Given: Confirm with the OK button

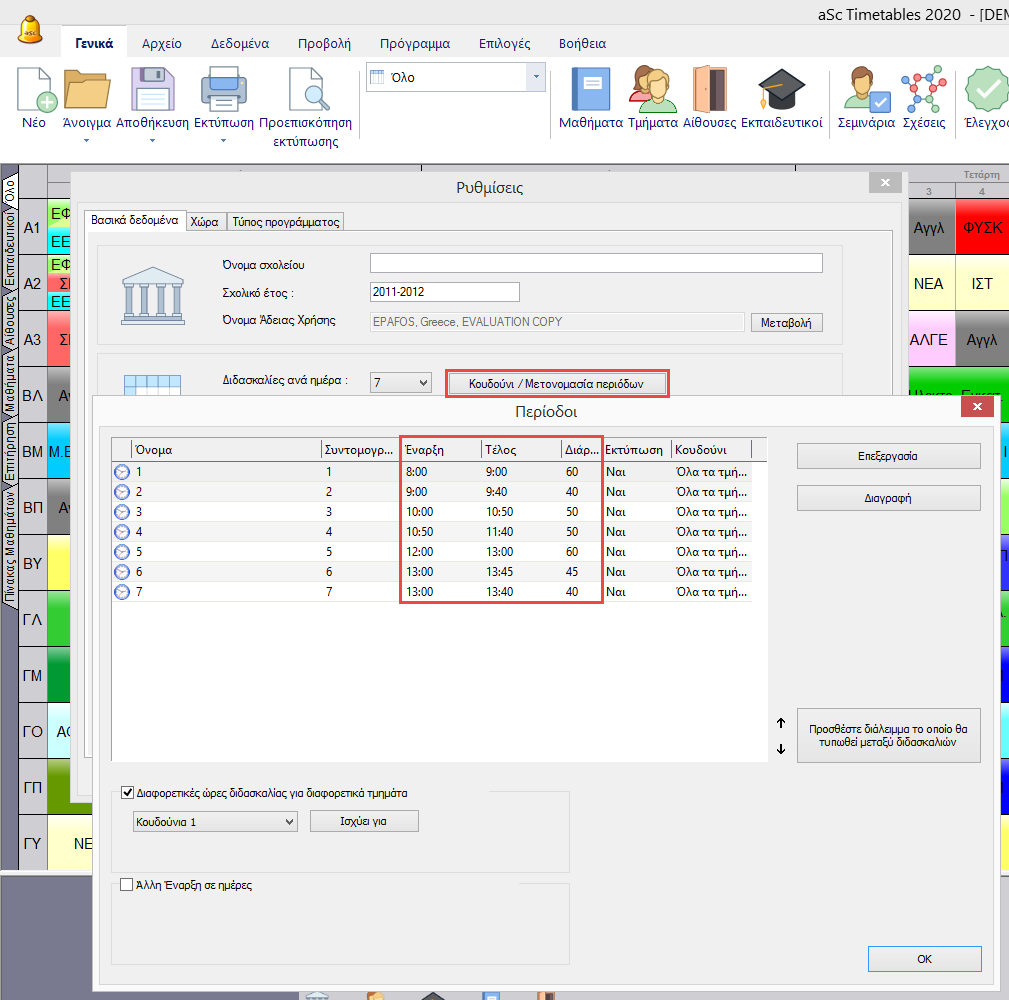Looking at the screenshot, I should pos(924,959).
